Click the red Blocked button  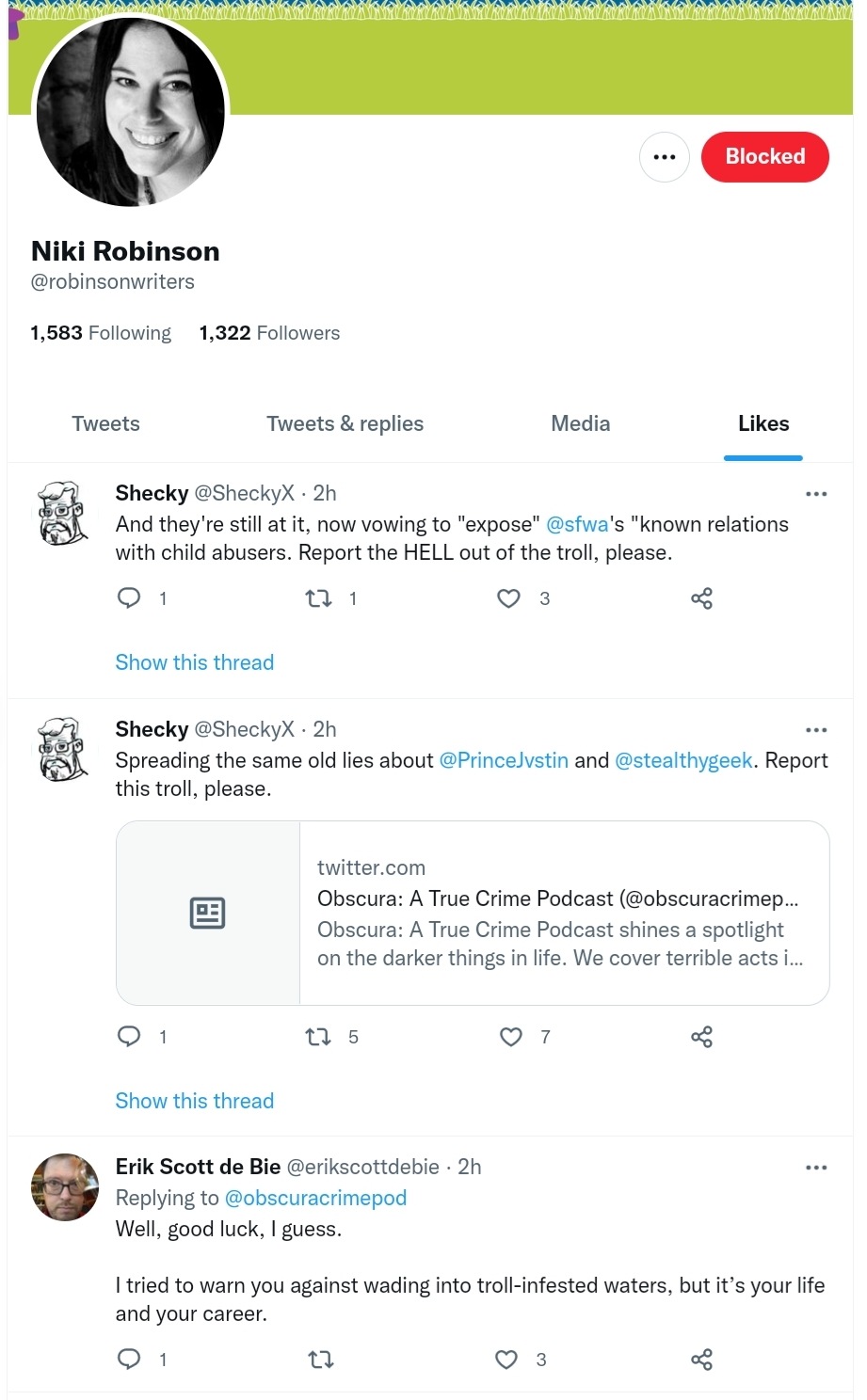point(765,157)
